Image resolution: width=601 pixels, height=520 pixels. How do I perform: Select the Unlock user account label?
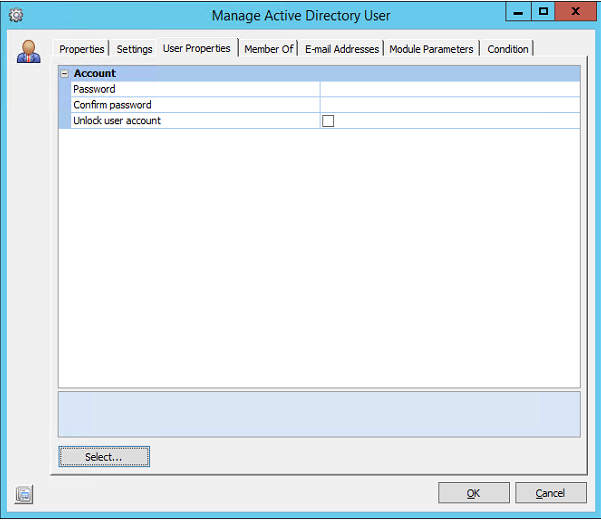[x=117, y=121]
